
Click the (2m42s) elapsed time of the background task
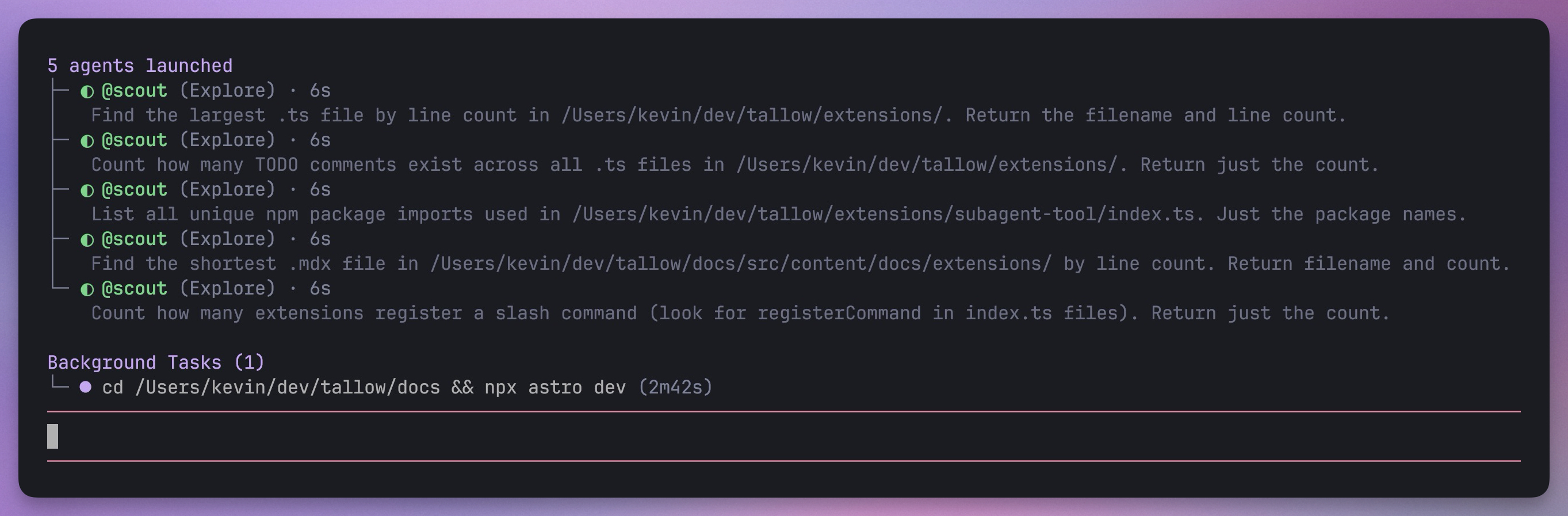coord(675,388)
